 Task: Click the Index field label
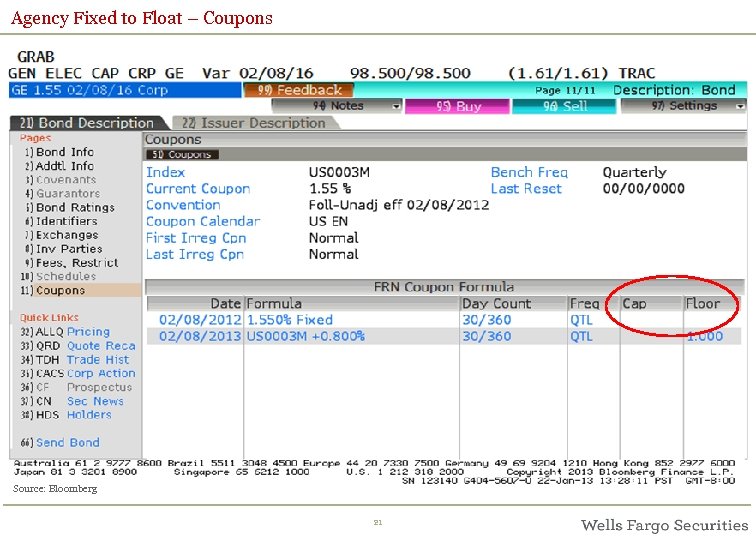(x=165, y=173)
